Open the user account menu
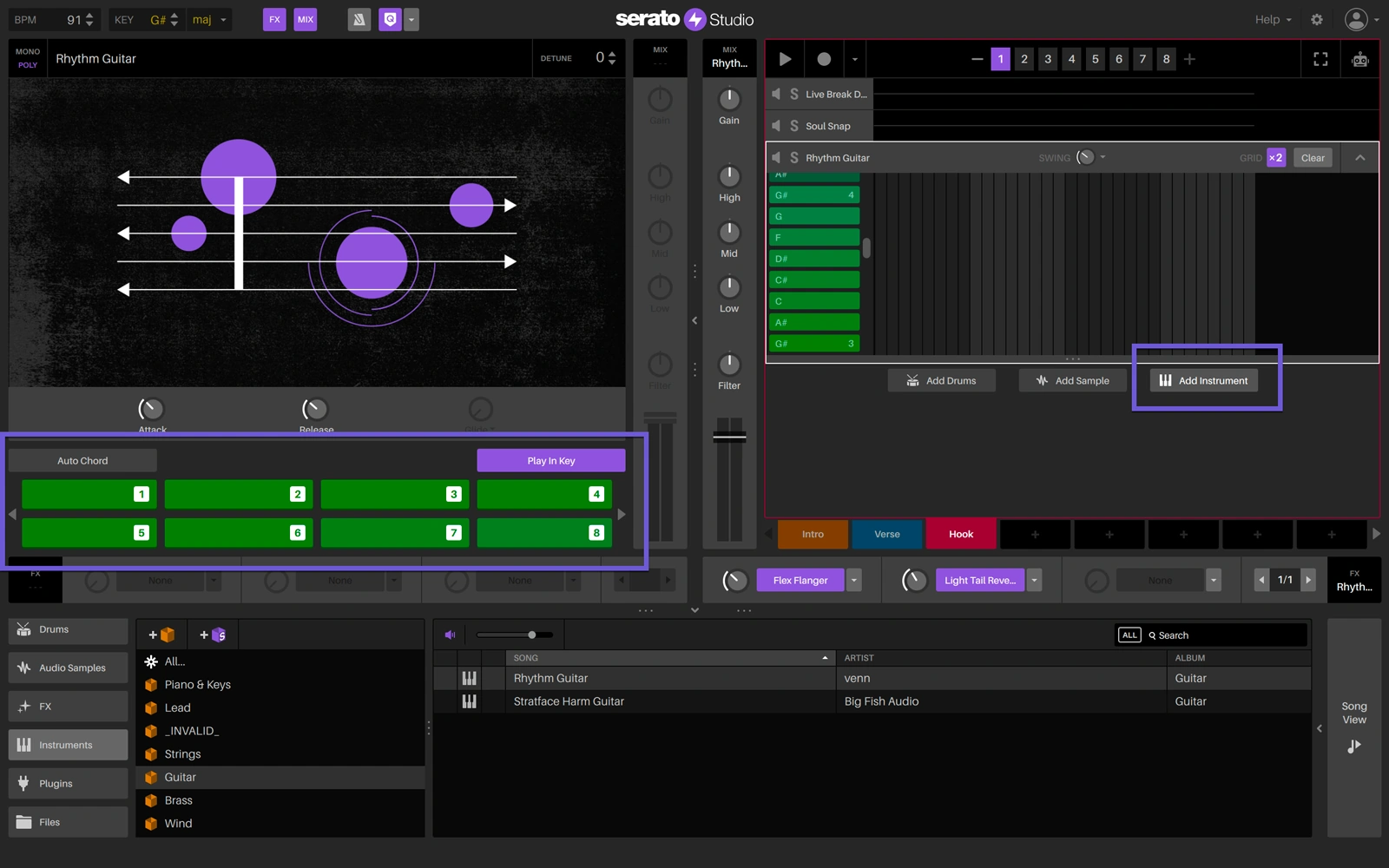The height and width of the screenshot is (868, 1389). (x=1361, y=19)
